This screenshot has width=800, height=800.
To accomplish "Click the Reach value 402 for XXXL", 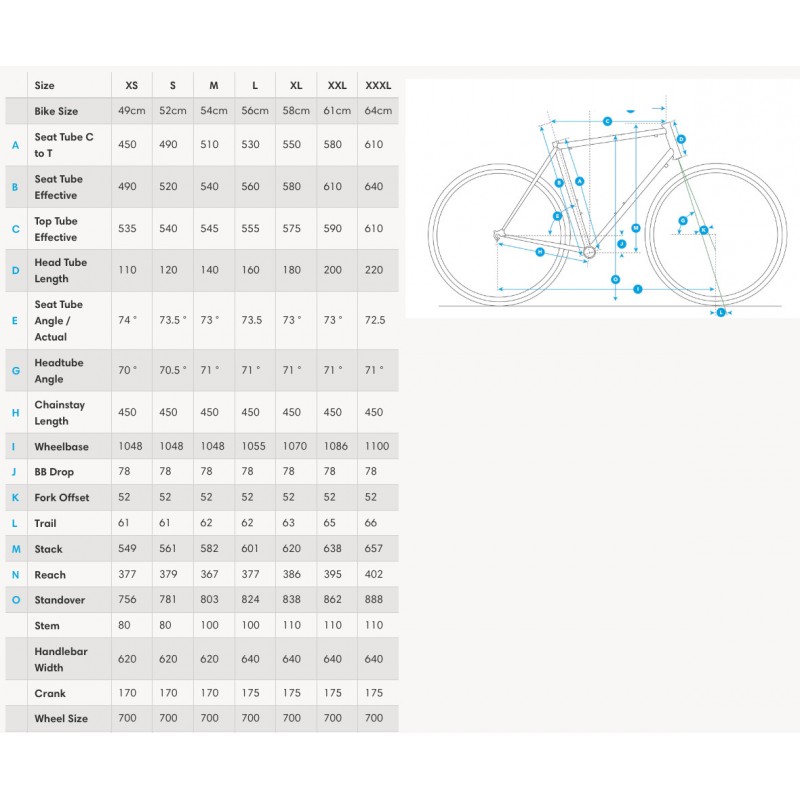I will click(x=373, y=574).
